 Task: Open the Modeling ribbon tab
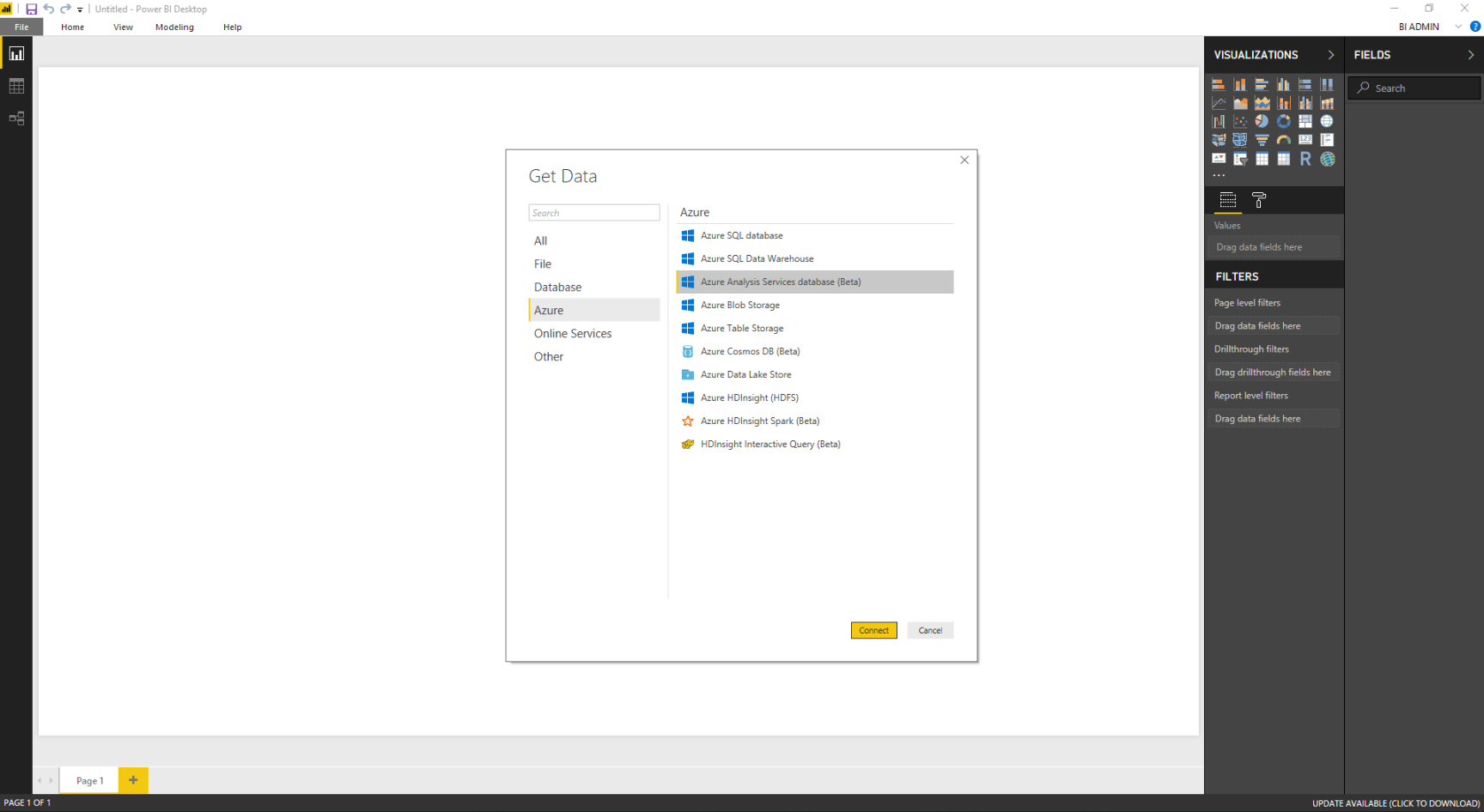[x=174, y=27]
